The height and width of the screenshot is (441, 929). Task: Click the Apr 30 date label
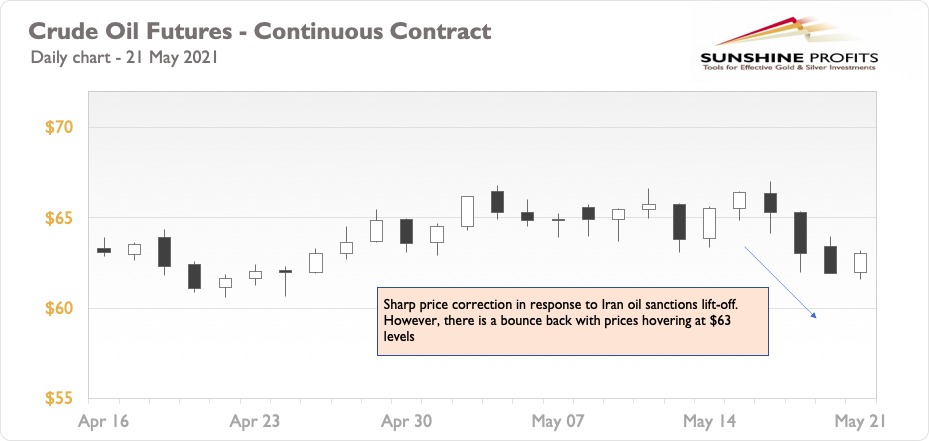point(406,421)
